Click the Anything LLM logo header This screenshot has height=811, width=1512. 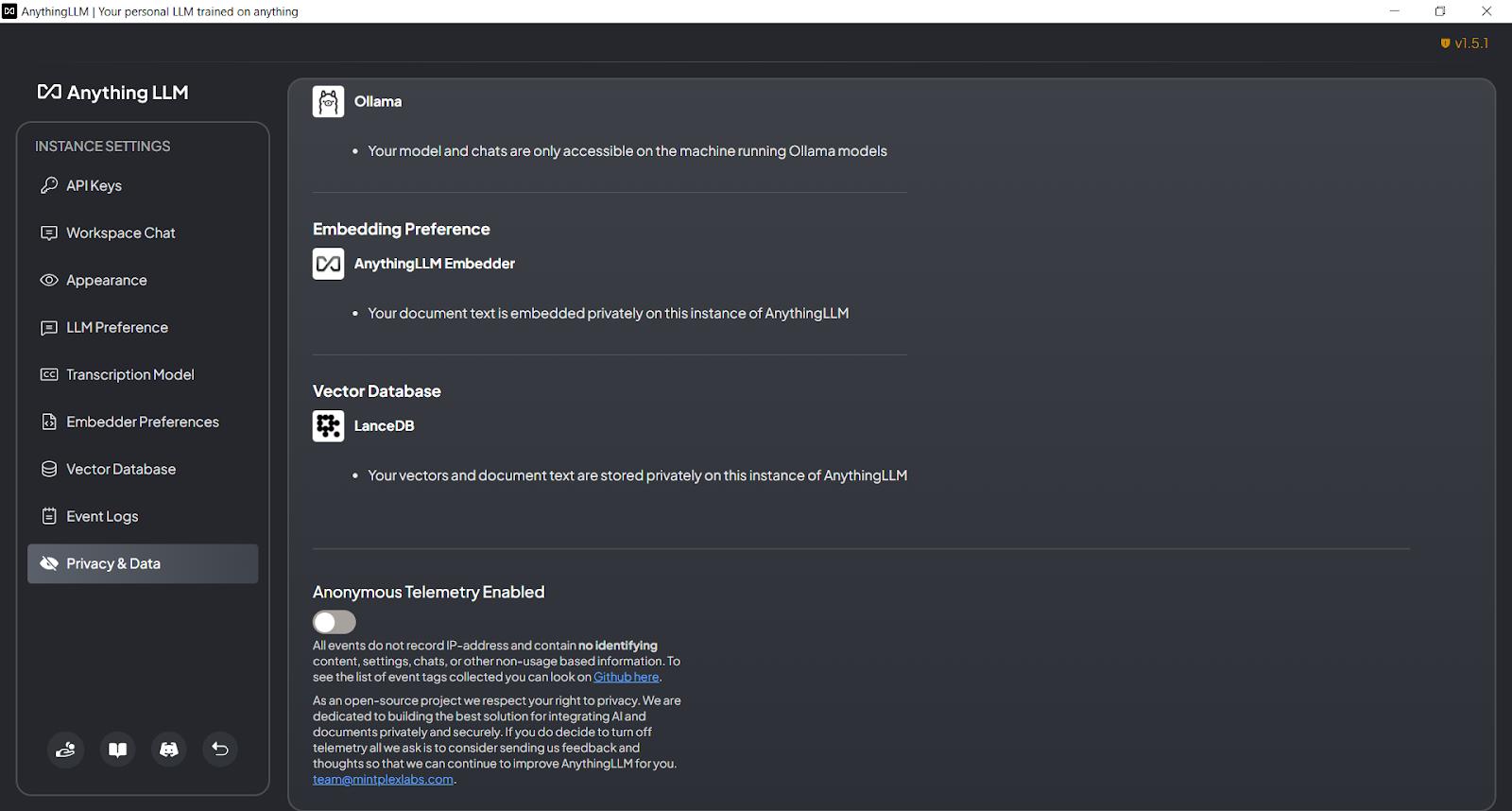113,93
